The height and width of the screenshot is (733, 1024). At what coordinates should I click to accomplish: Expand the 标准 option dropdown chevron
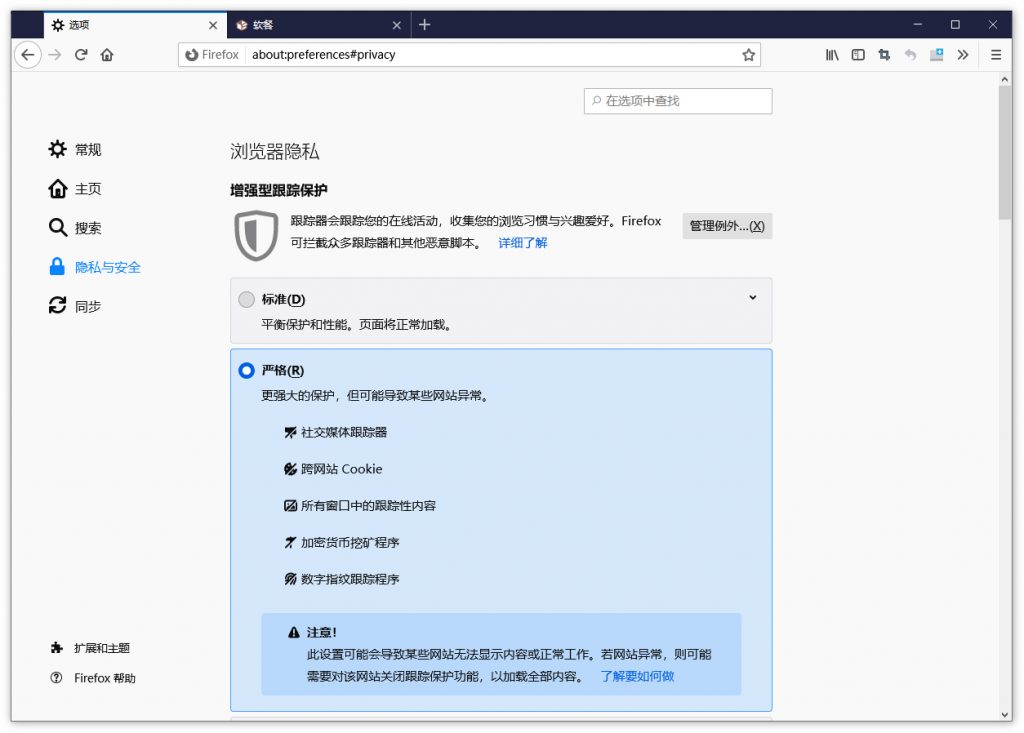tap(753, 297)
